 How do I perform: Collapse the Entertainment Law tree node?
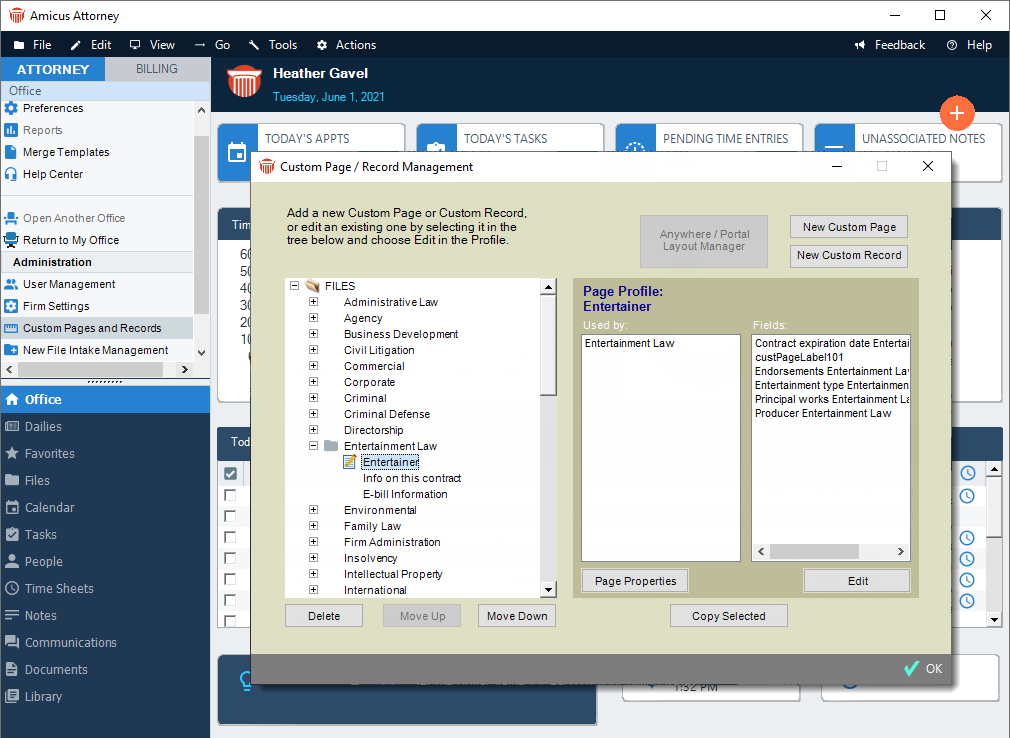[x=313, y=446]
